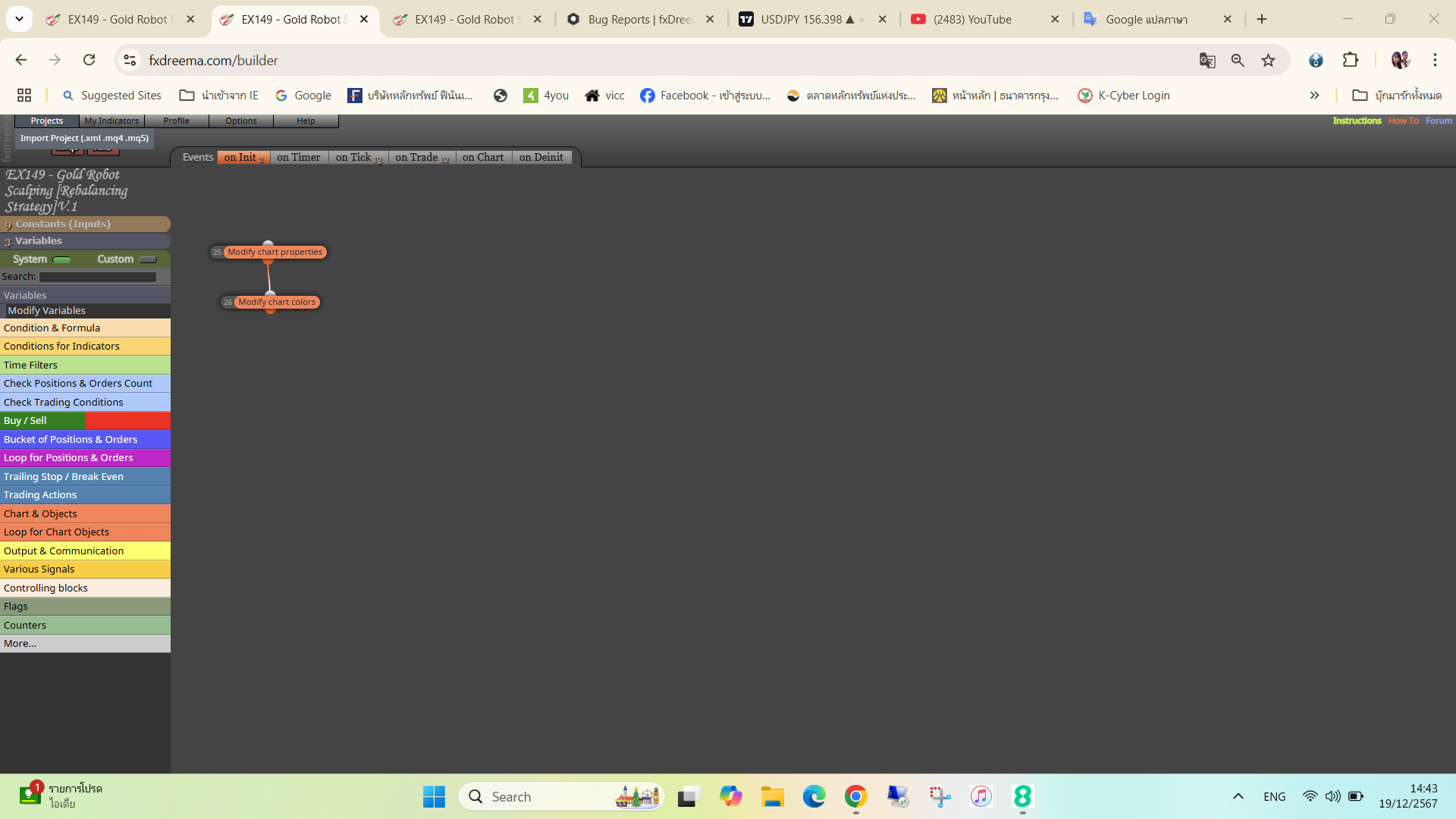Launch File Explorer from the taskbar
The width and height of the screenshot is (1456, 819).
pyautogui.click(x=772, y=796)
